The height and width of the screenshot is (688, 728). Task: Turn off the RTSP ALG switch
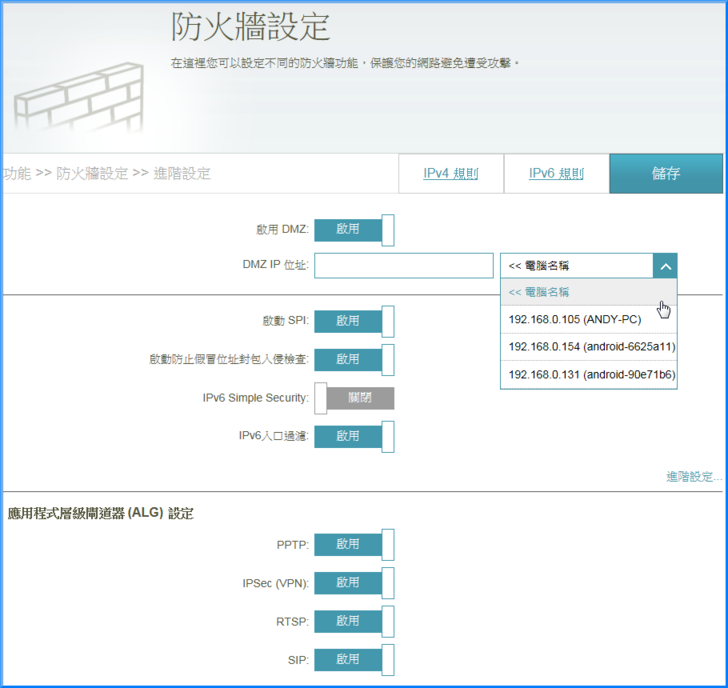coord(354,621)
